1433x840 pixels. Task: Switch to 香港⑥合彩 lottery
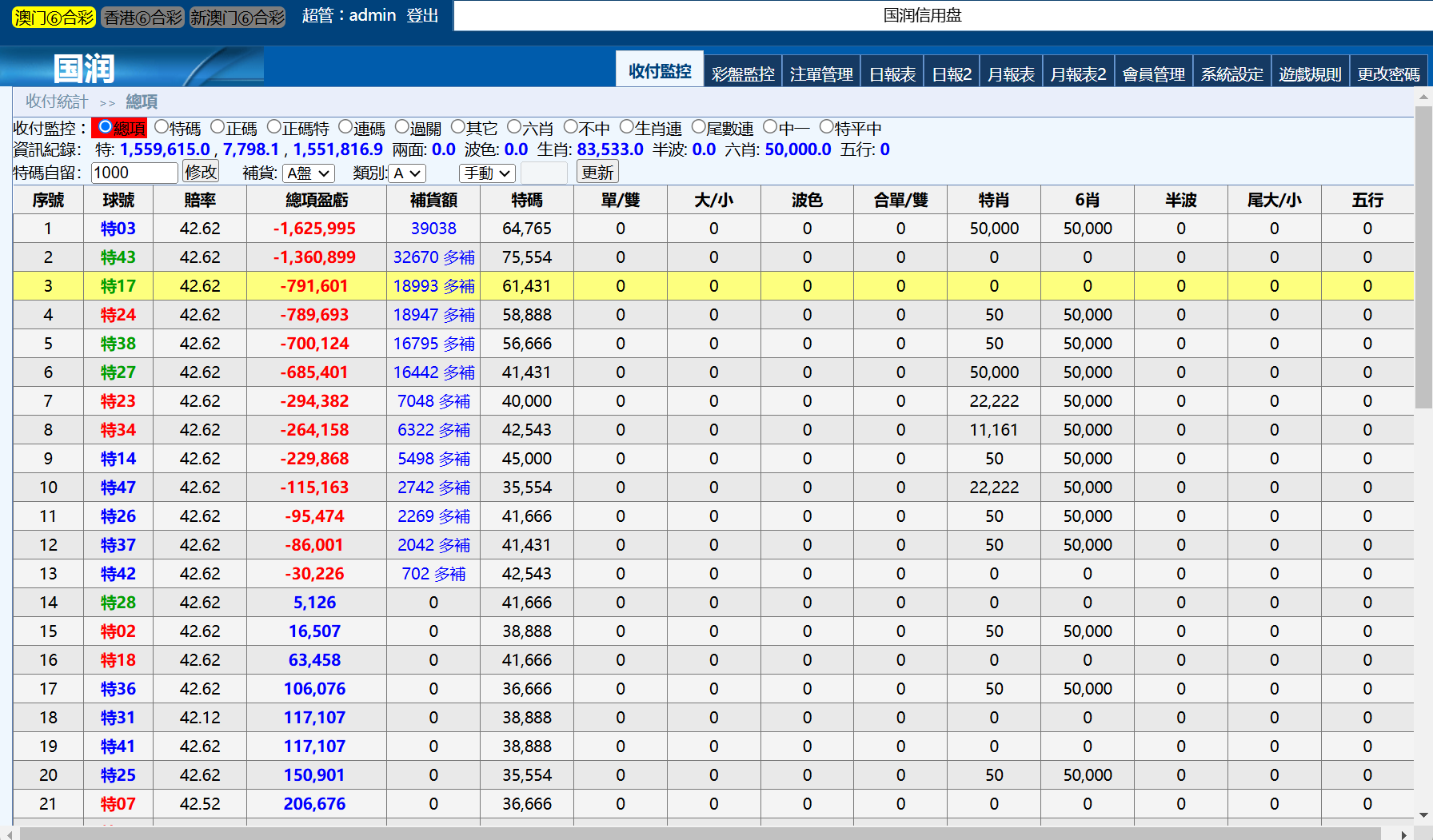[143, 18]
